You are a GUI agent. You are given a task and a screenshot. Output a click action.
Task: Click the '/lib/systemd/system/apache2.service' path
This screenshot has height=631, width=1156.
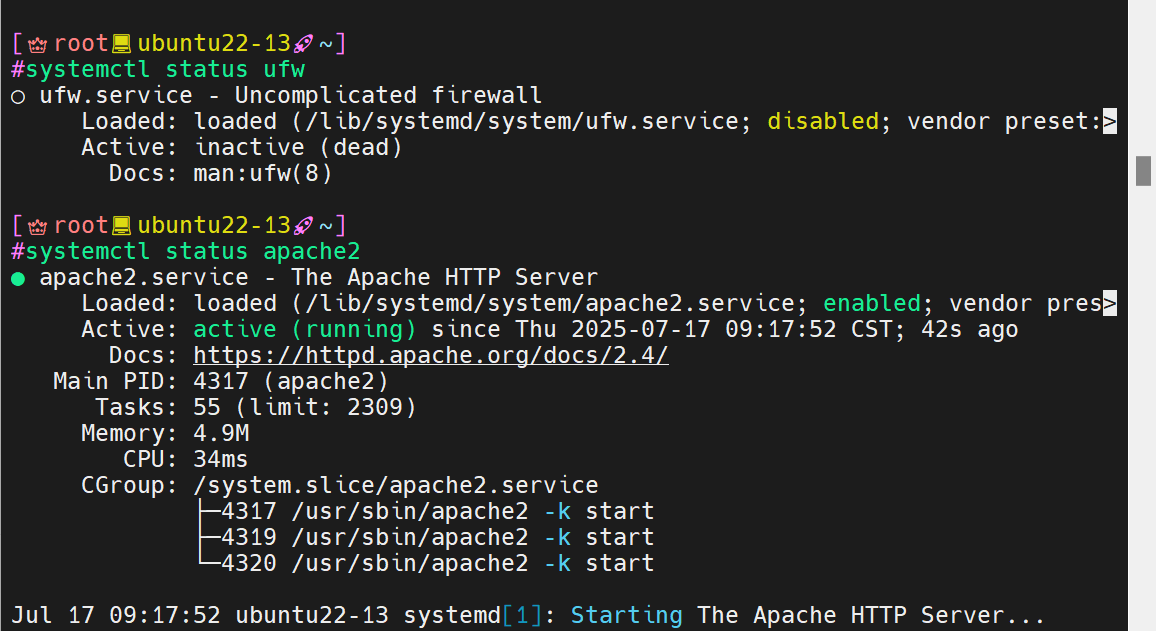[549, 303]
